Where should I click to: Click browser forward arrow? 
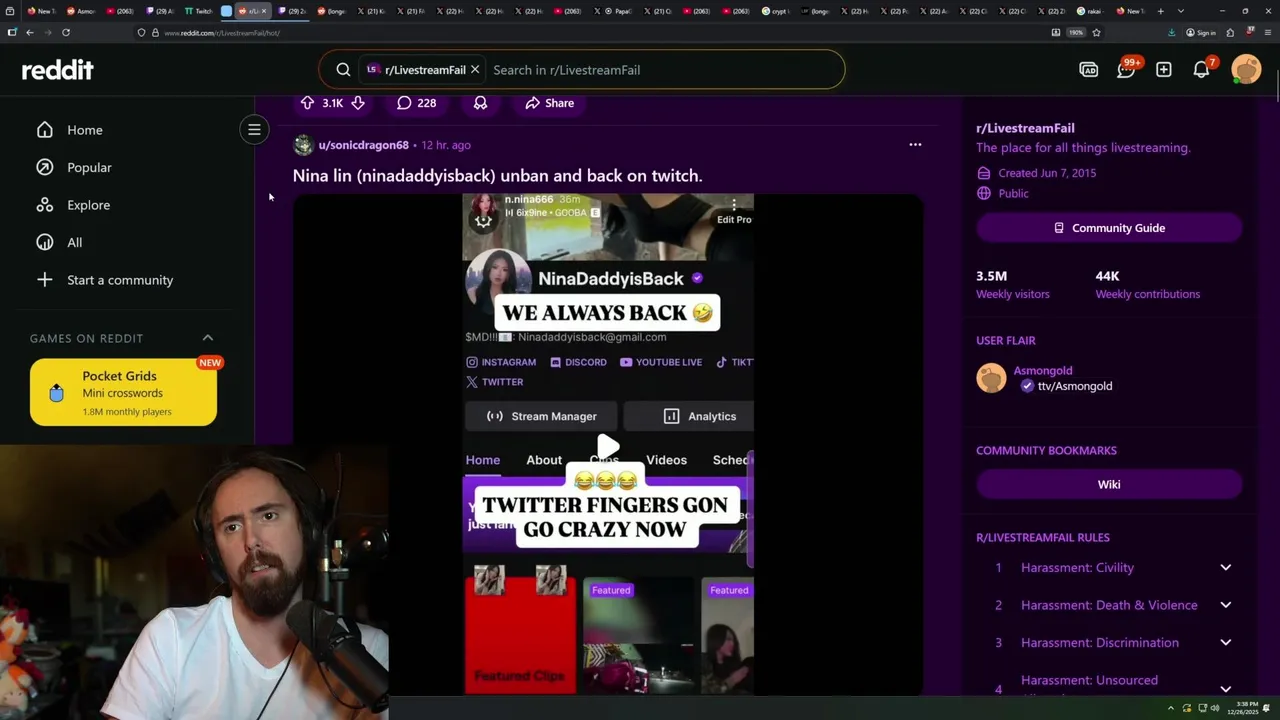[47, 32]
